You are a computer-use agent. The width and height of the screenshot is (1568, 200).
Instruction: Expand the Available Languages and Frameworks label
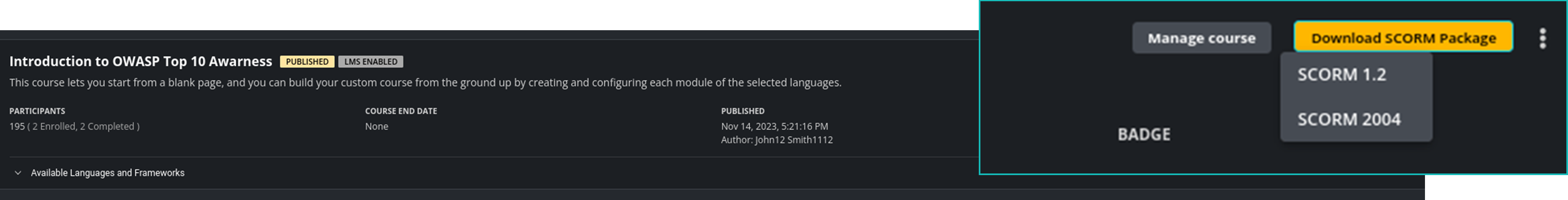click(108, 173)
